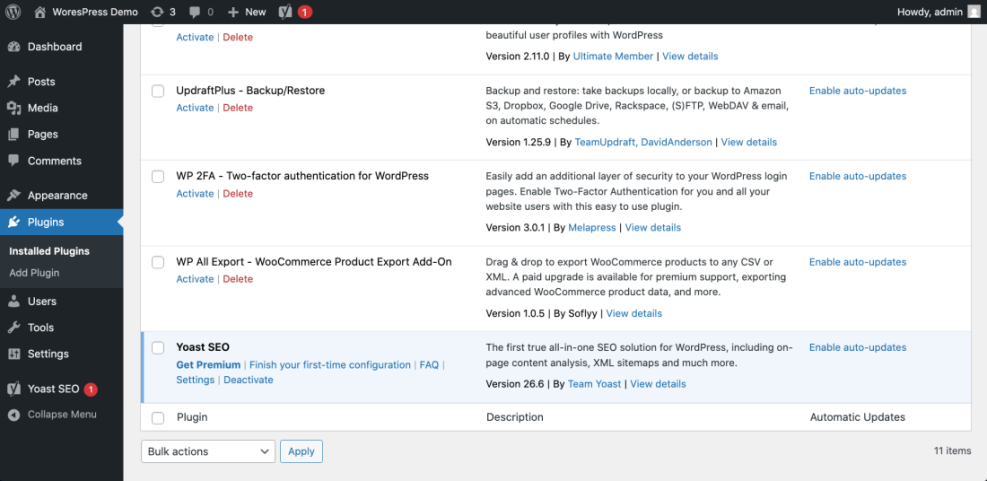Open the Settings menu label
This screenshot has height=481, width=987.
click(48, 354)
